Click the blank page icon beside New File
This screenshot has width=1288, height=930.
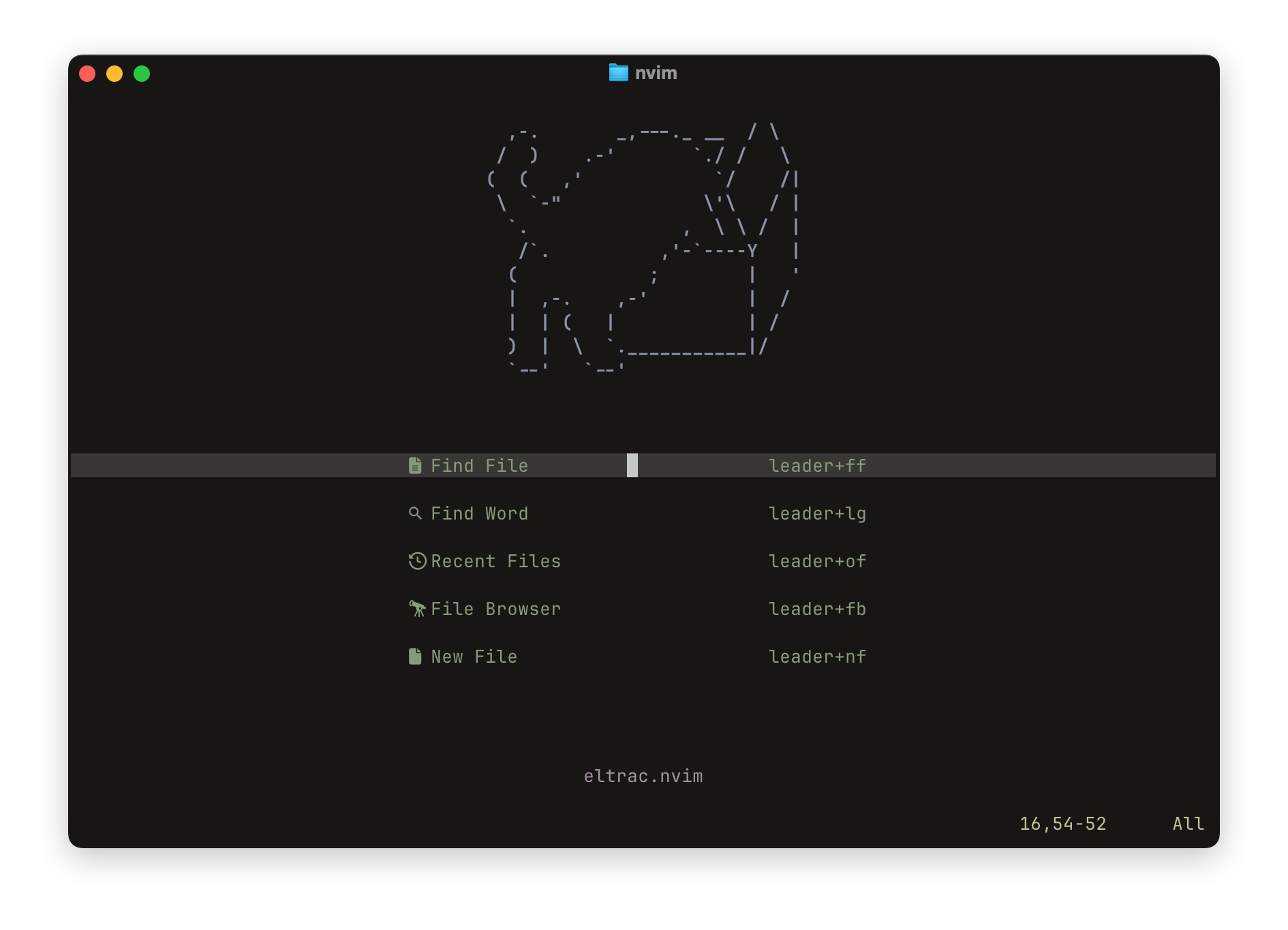coord(414,656)
